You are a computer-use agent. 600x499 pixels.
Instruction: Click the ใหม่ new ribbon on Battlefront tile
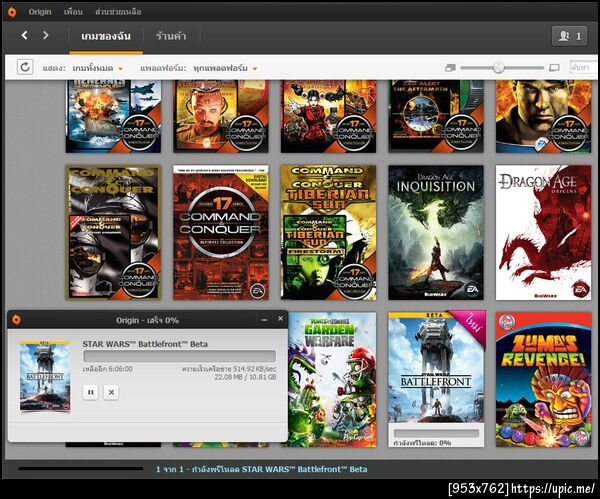[473, 324]
